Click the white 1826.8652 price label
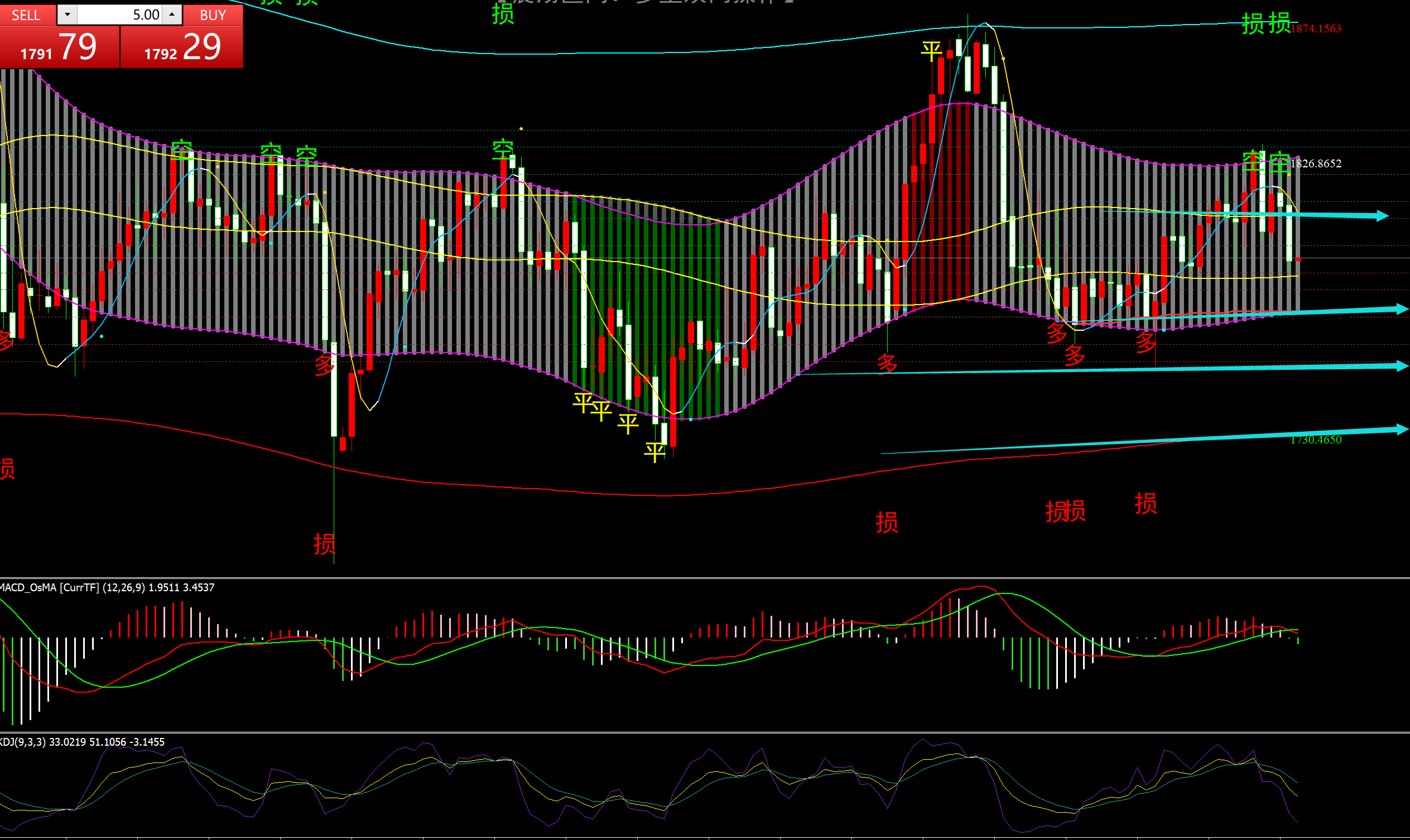This screenshot has height=840, width=1410. (x=1316, y=163)
